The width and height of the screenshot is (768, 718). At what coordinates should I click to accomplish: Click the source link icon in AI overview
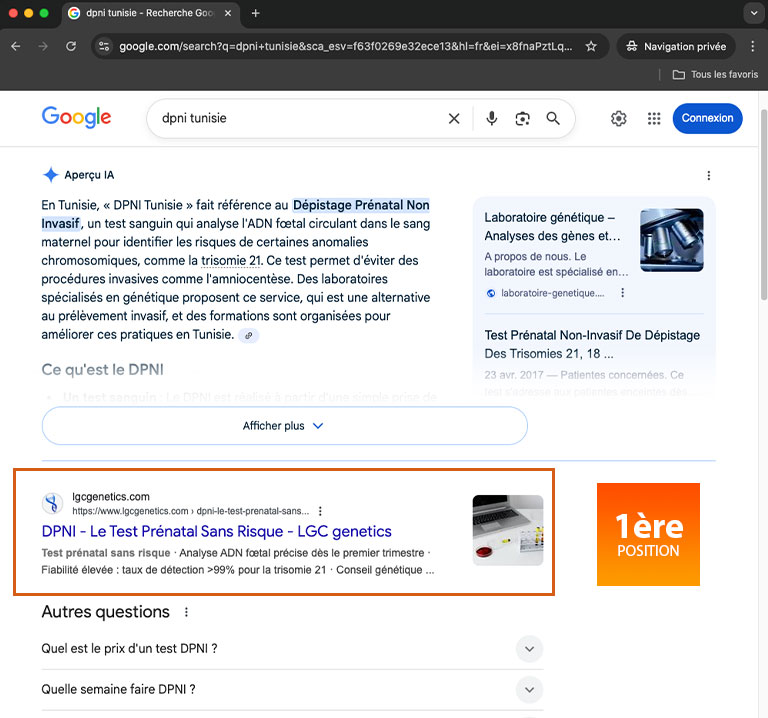249,336
